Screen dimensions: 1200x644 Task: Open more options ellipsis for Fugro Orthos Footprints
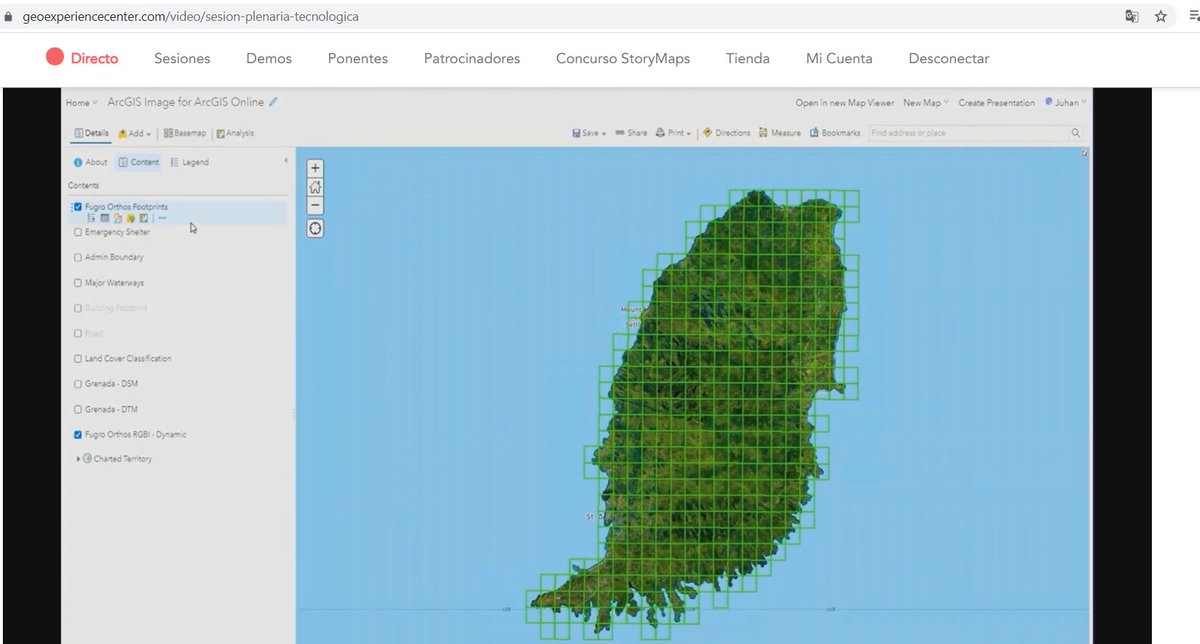[x=163, y=217]
